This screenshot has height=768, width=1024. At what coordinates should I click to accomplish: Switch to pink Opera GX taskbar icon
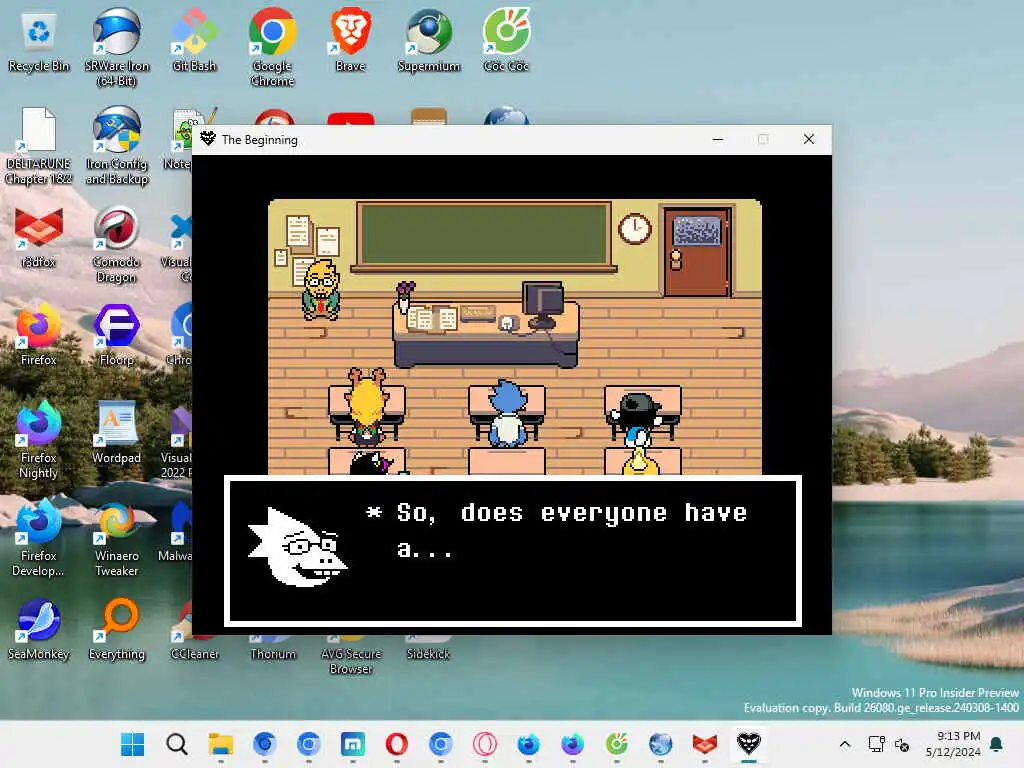[x=485, y=744]
